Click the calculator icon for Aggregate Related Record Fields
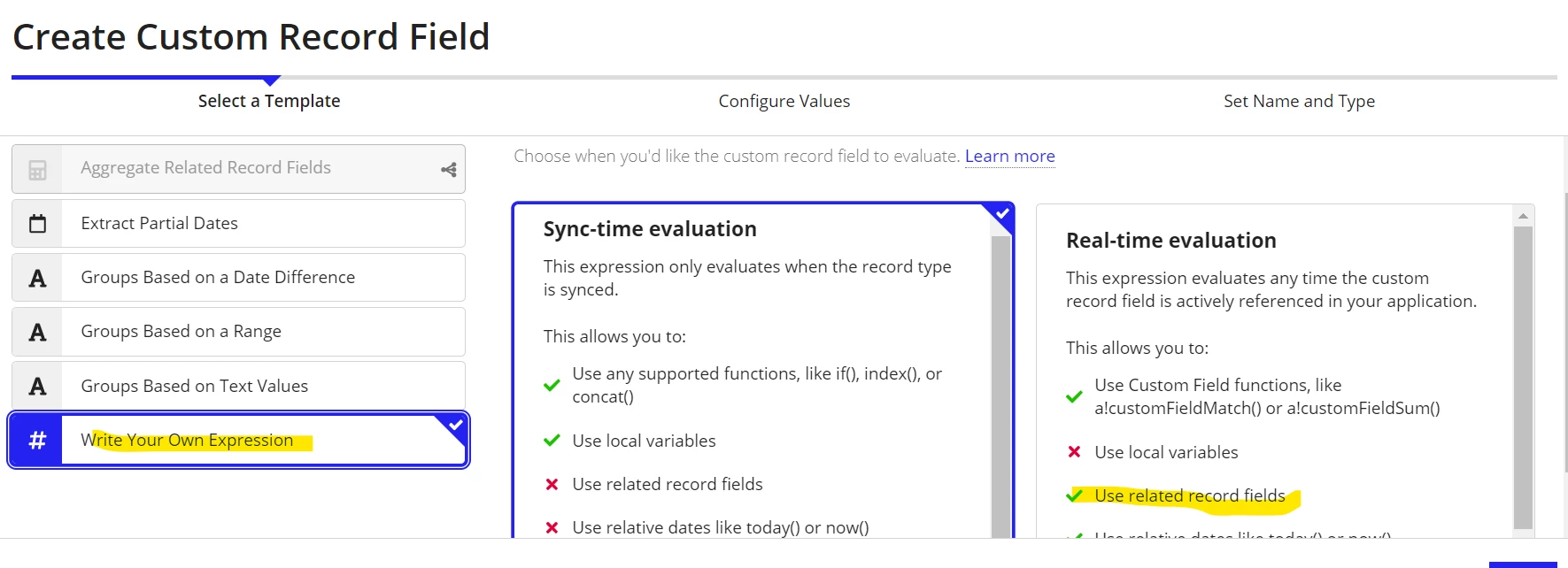 37,170
